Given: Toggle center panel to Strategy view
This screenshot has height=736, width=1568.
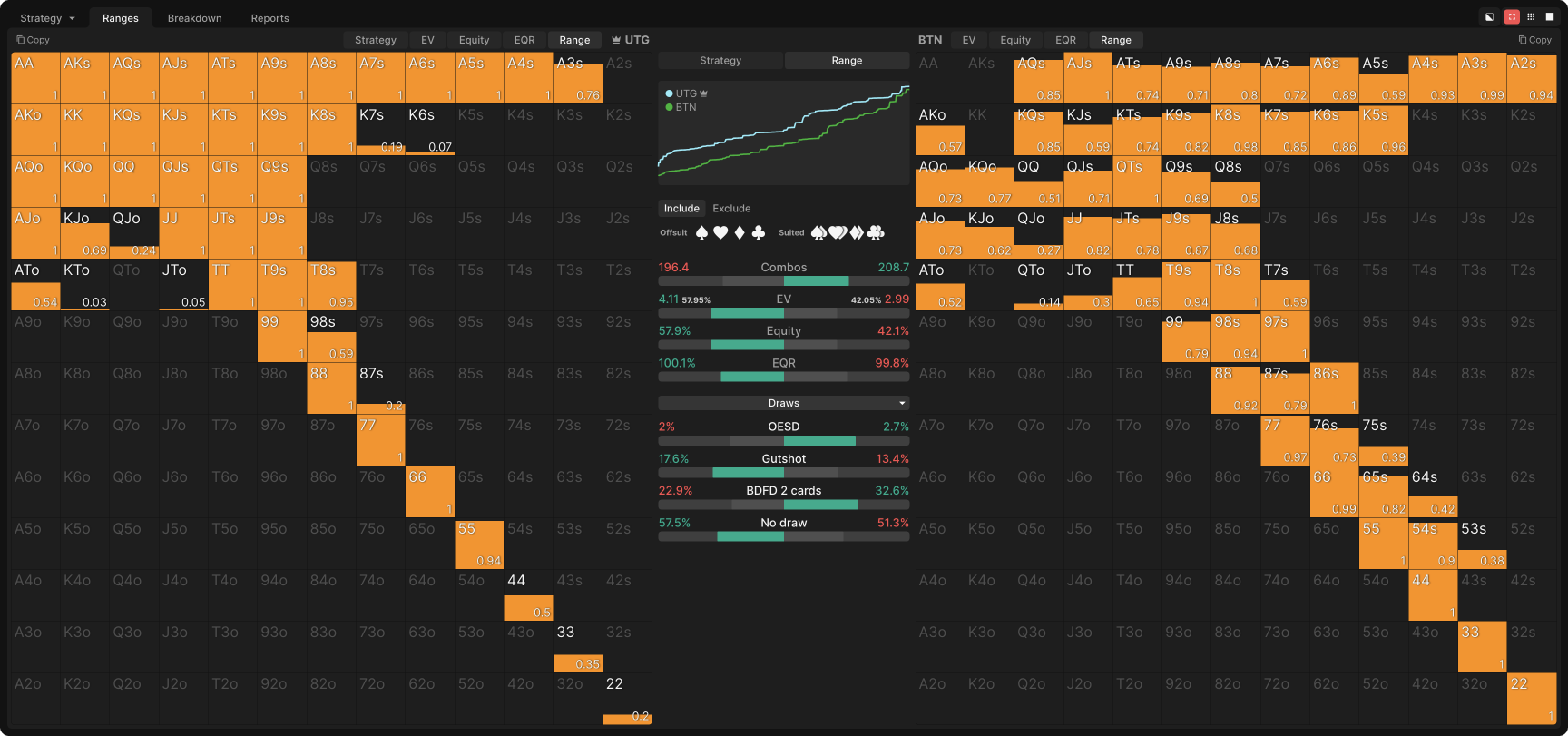Looking at the screenshot, I should click(720, 61).
